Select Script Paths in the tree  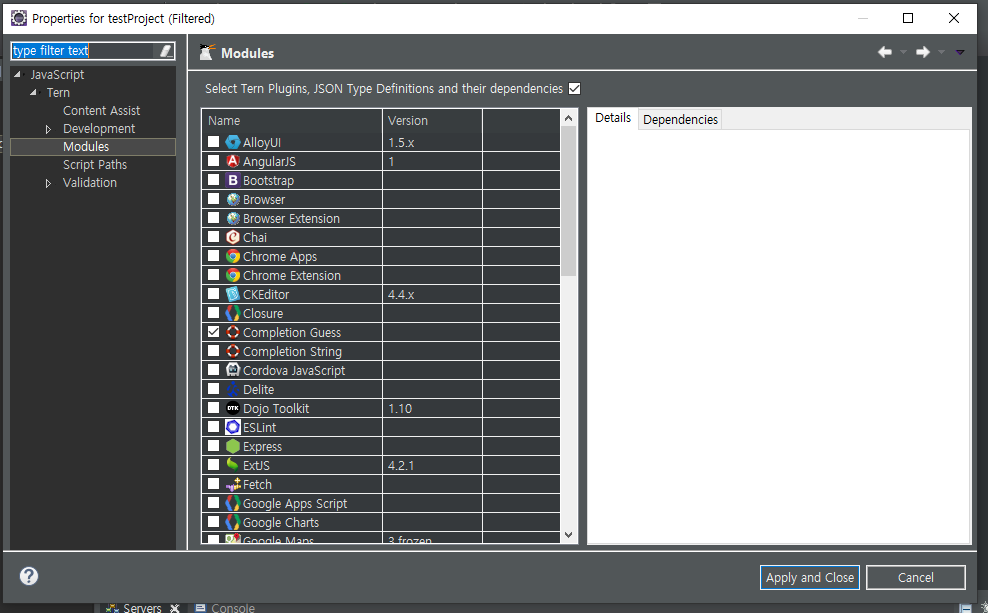pyautogui.click(x=95, y=165)
